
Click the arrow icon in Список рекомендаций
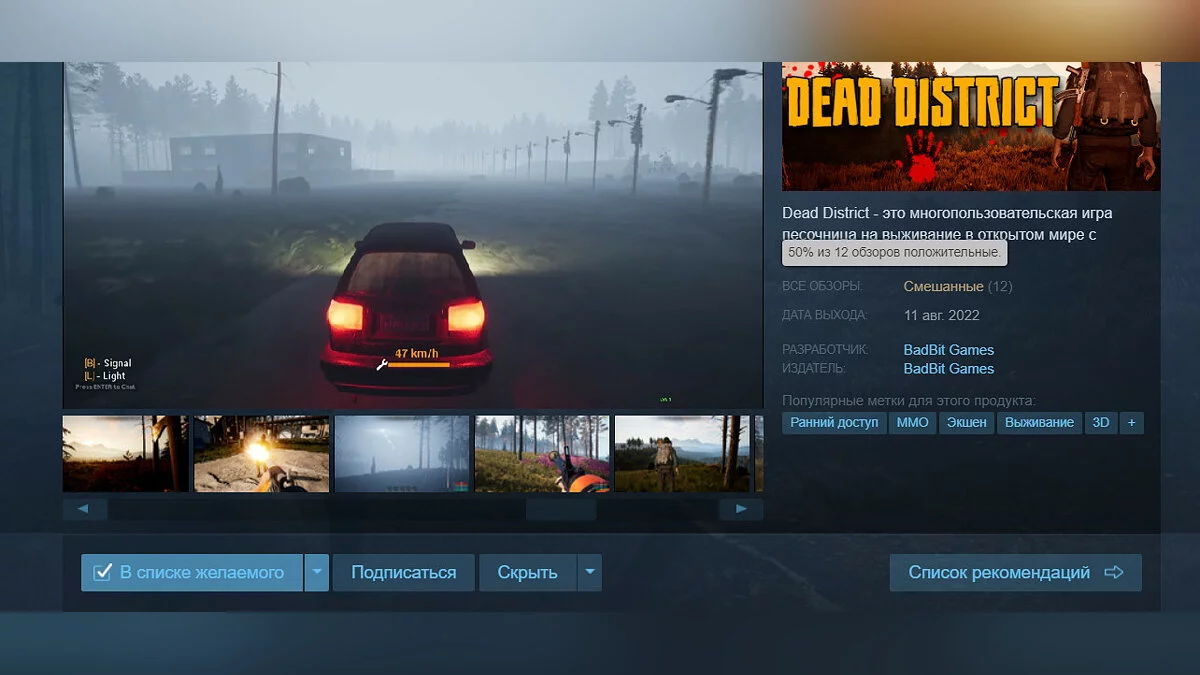[x=1114, y=573]
